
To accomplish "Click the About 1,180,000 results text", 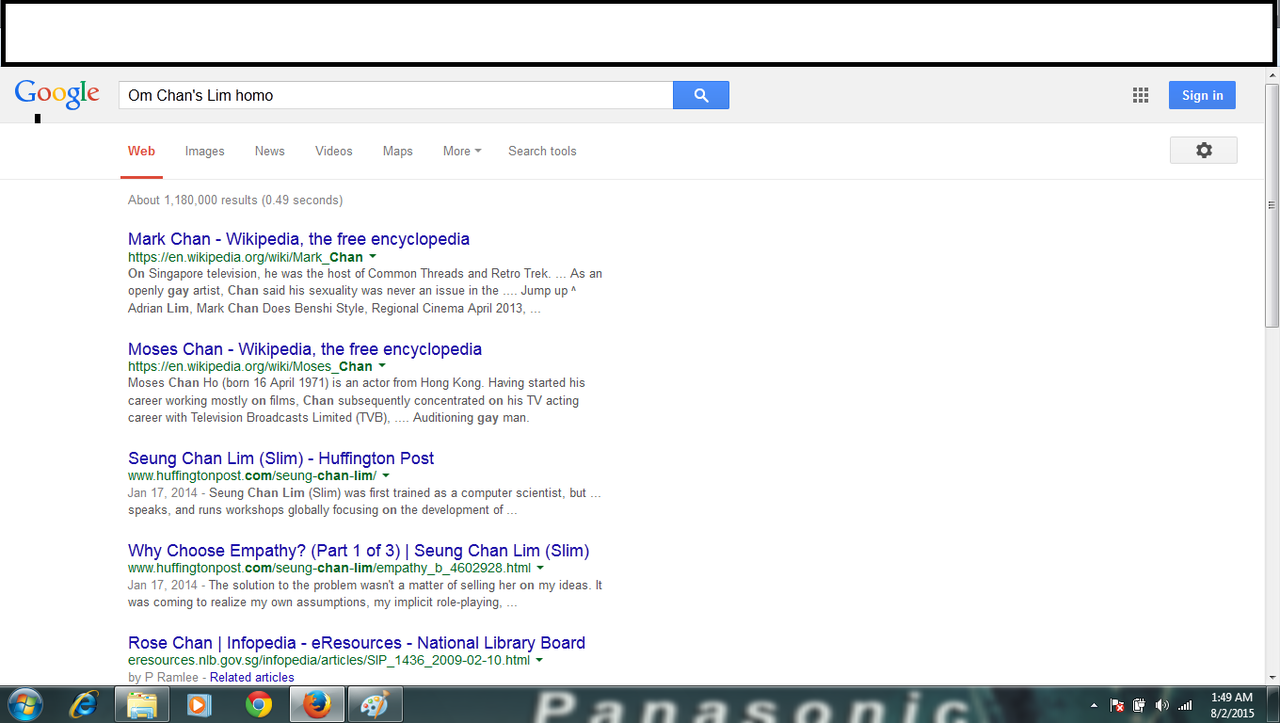I will (x=235, y=200).
